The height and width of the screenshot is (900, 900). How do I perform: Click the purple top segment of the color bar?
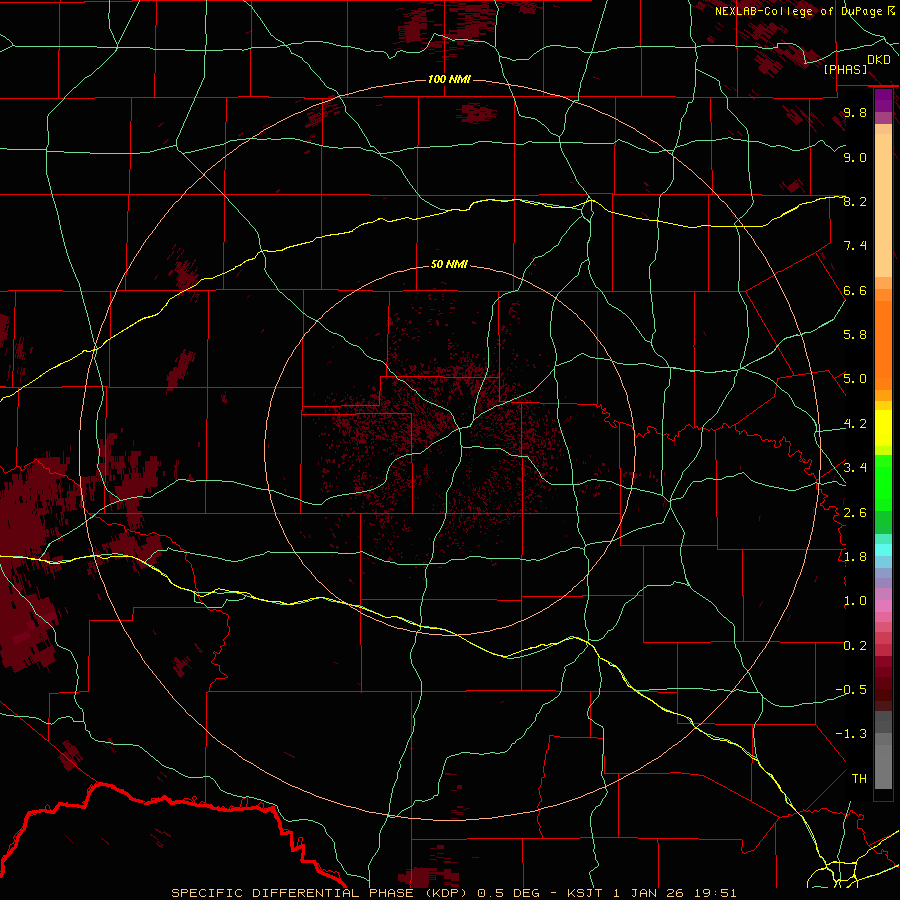click(x=883, y=100)
